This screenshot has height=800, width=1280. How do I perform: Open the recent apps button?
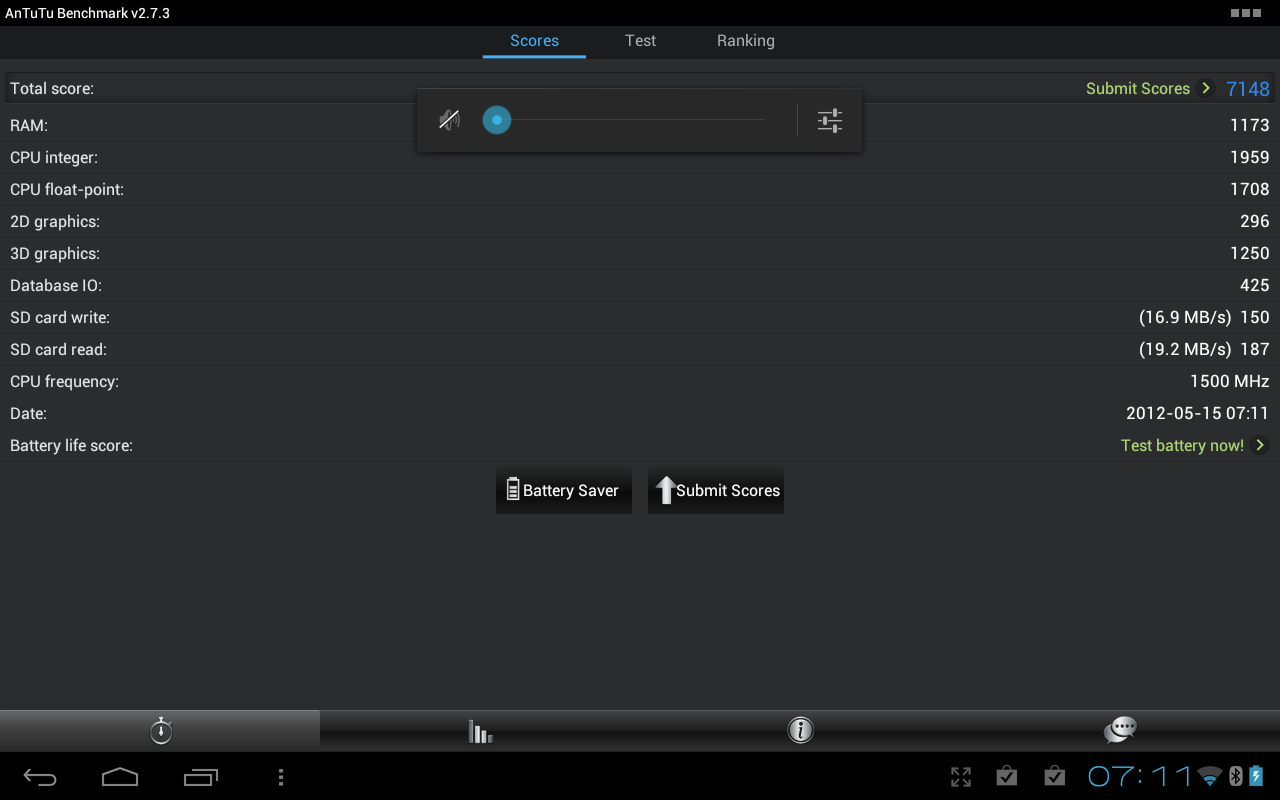click(201, 777)
